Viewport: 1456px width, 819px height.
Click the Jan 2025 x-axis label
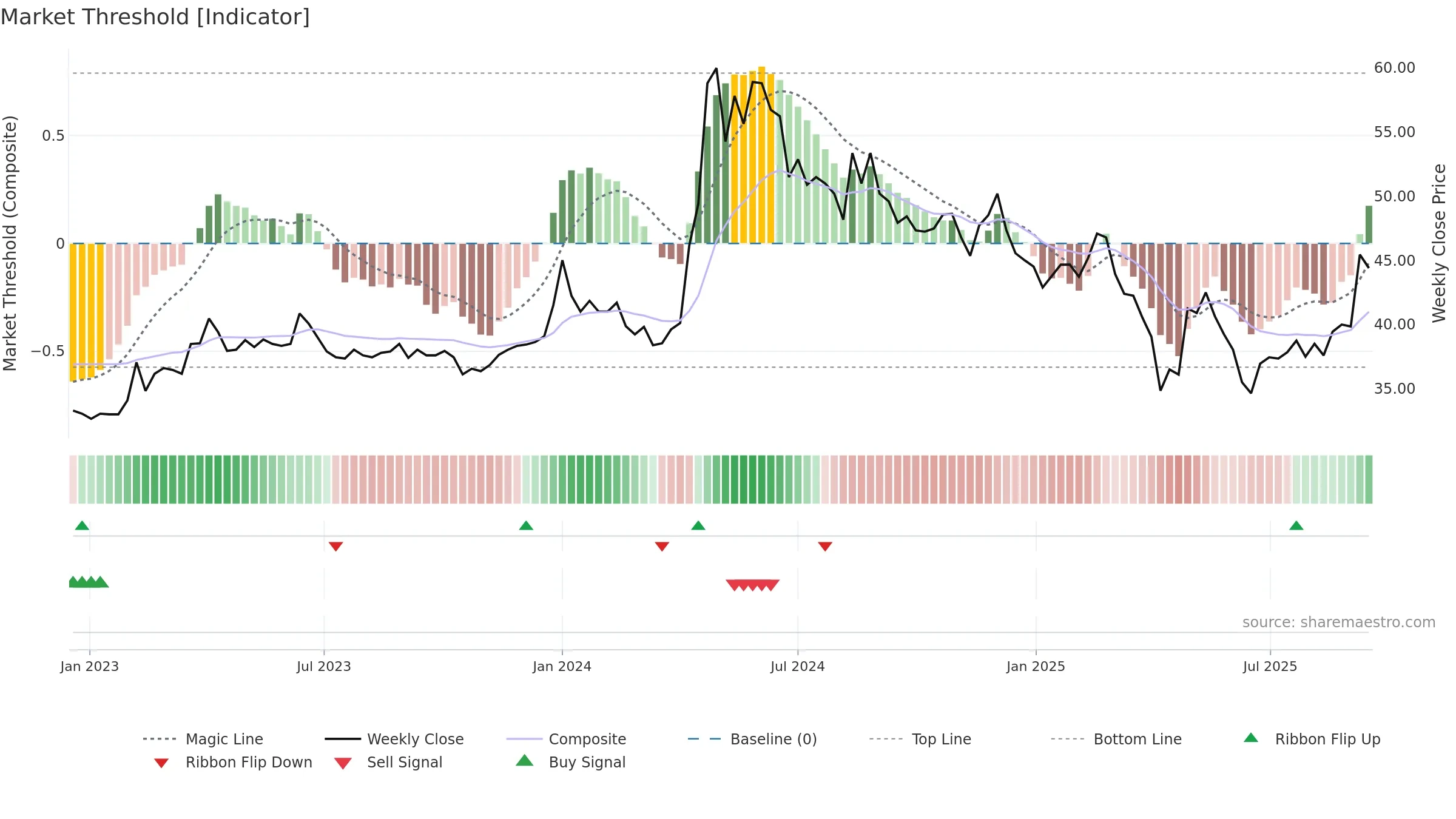pos(1036,666)
